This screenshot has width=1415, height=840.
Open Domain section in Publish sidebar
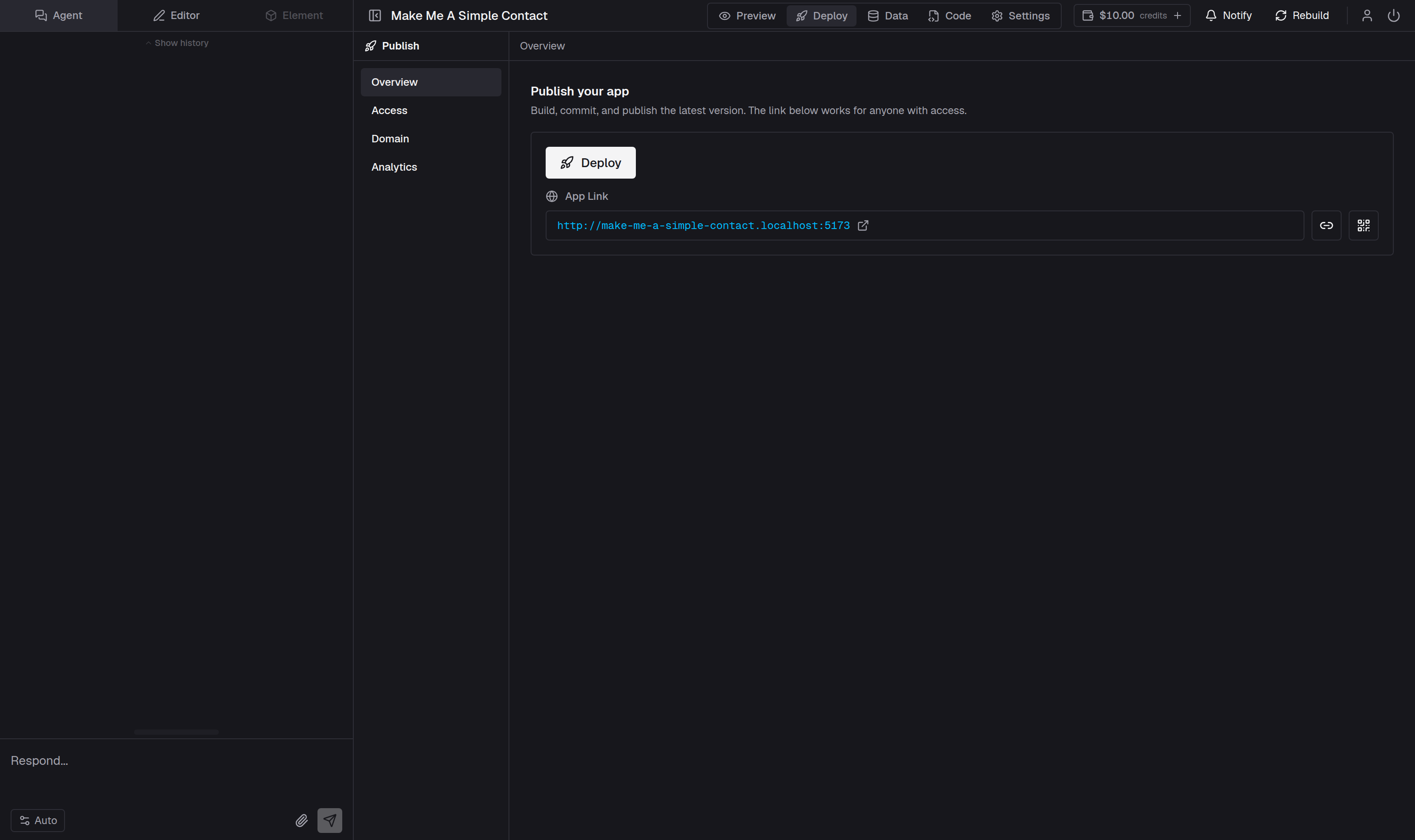(431, 139)
